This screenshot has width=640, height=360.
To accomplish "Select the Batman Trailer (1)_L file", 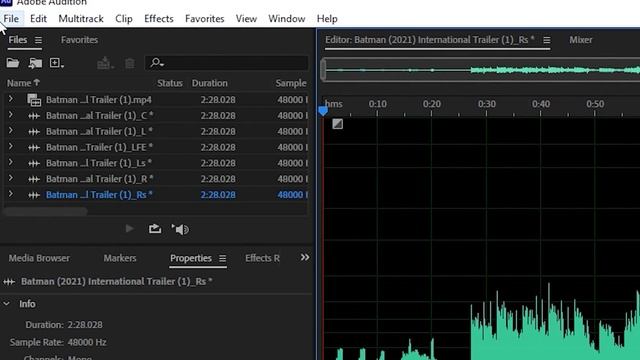I will 99,131.
